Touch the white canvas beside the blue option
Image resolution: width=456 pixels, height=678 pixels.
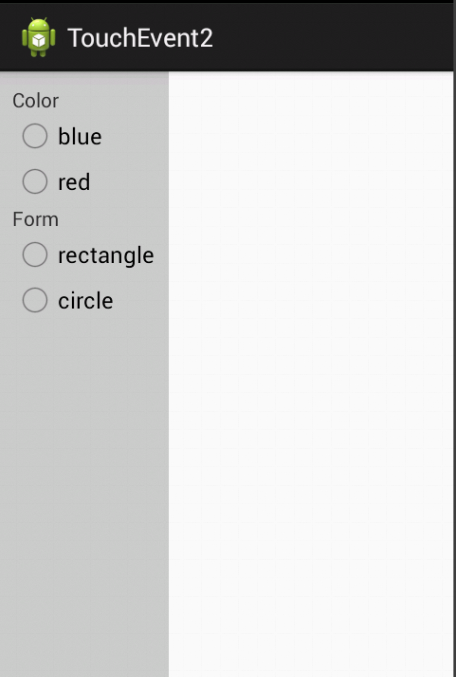(311, 136)
